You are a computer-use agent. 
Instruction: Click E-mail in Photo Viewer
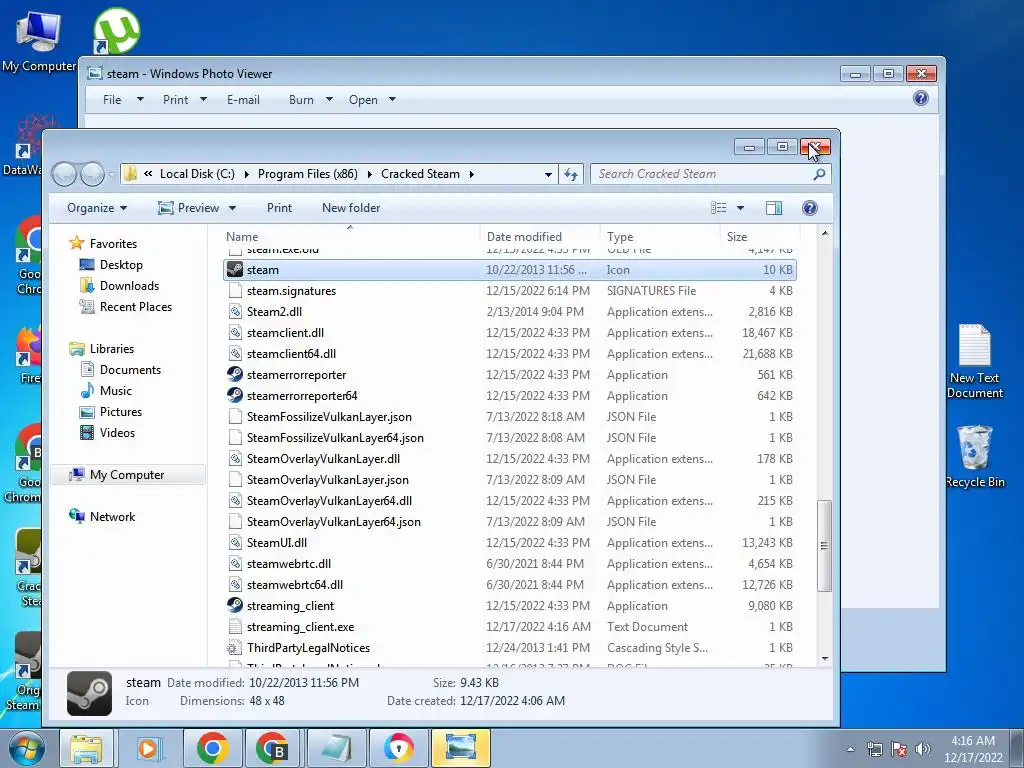coord(243,100)
